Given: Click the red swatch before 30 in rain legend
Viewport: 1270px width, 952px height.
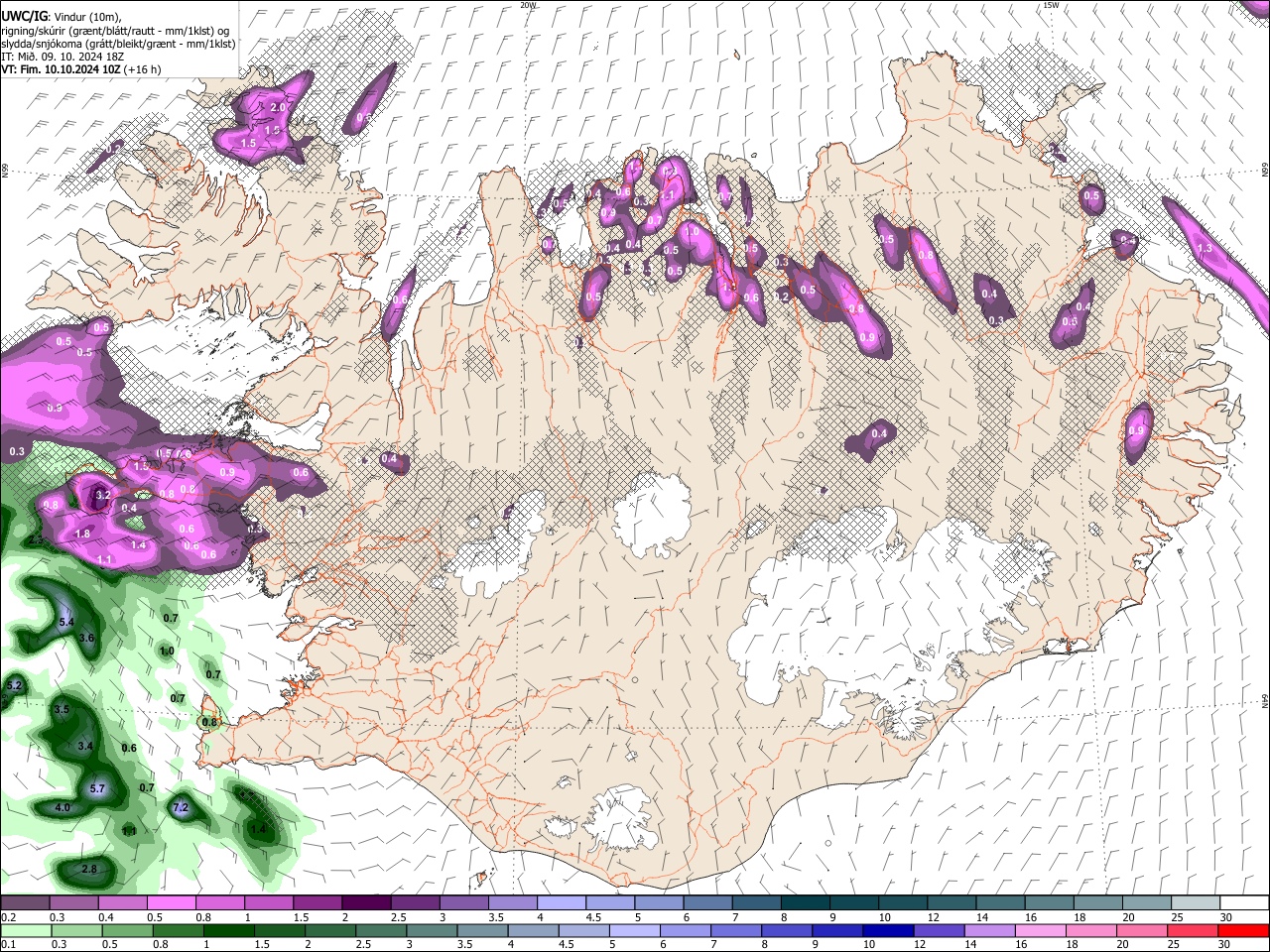Looking at the screenshot, I should click(1243, 930).
